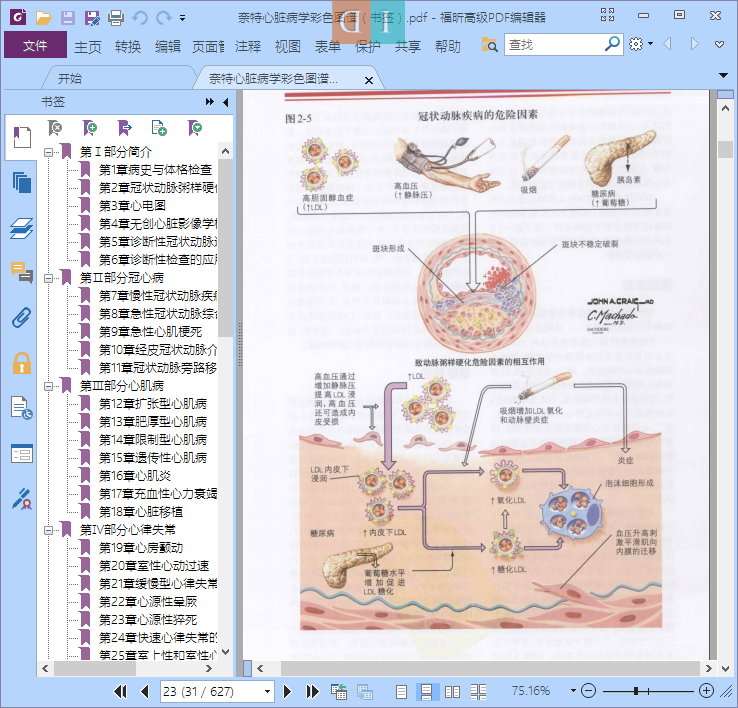Go to previous page arrow

pyautogui.click(x=144, y=691)
